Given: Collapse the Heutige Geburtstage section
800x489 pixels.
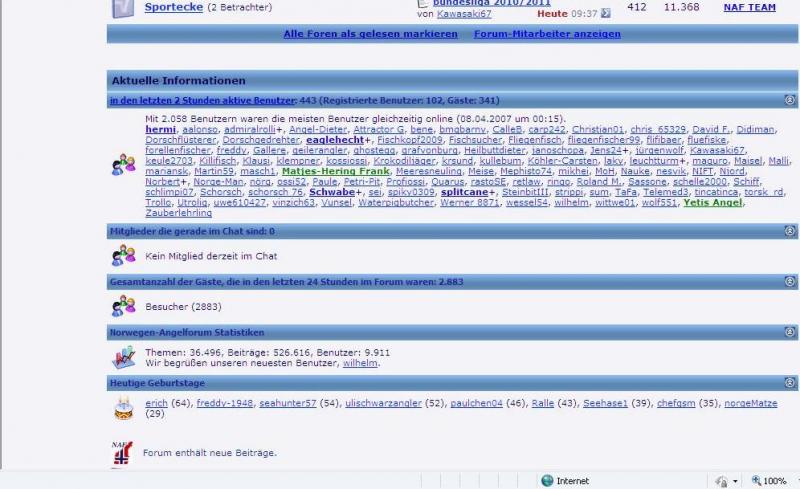Looking at the screenshot, I should coord(790,382).
